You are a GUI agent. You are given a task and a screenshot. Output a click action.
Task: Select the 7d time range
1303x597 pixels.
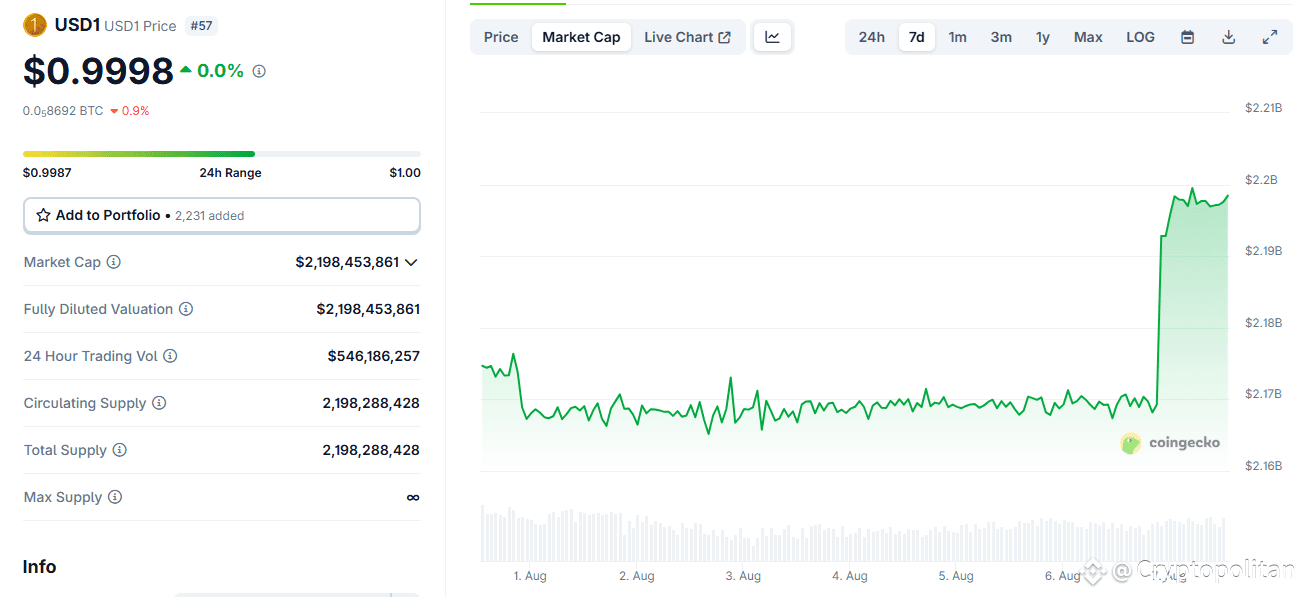(917, 37)
